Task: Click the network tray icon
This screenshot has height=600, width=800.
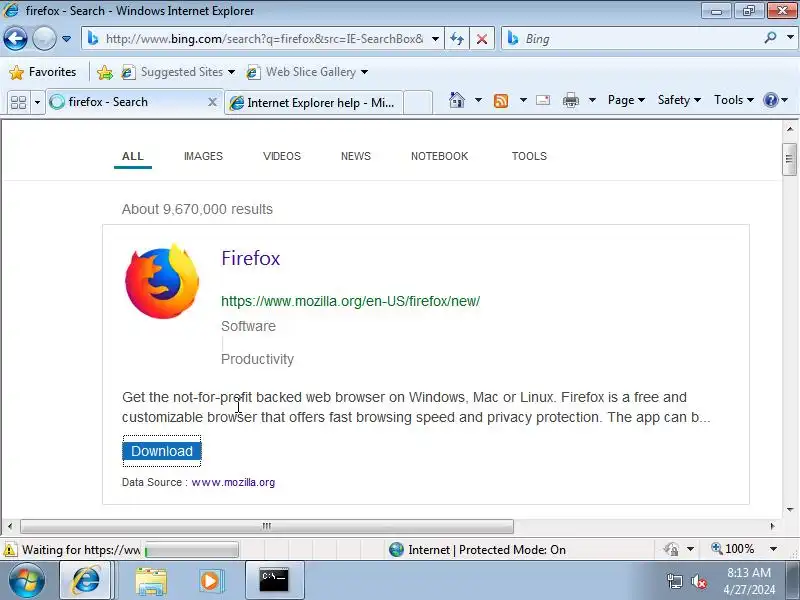Action: [x=674, y=581]
